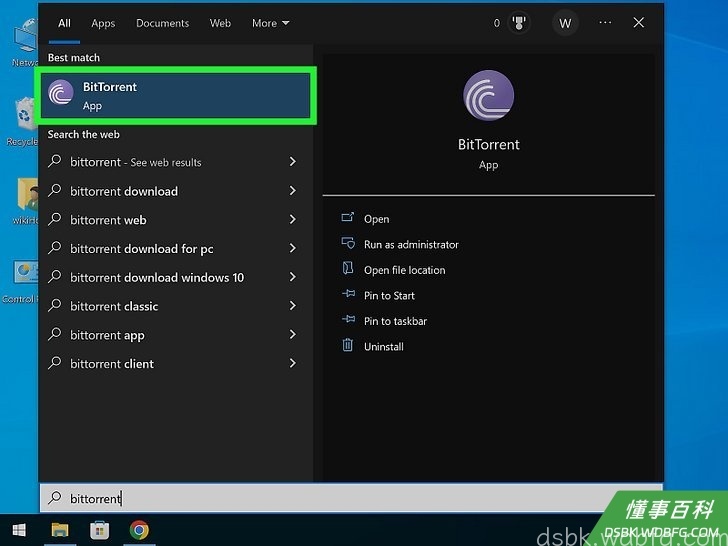
Task: Expand arrow for bittorrent See web results
Action: point(292,162)
